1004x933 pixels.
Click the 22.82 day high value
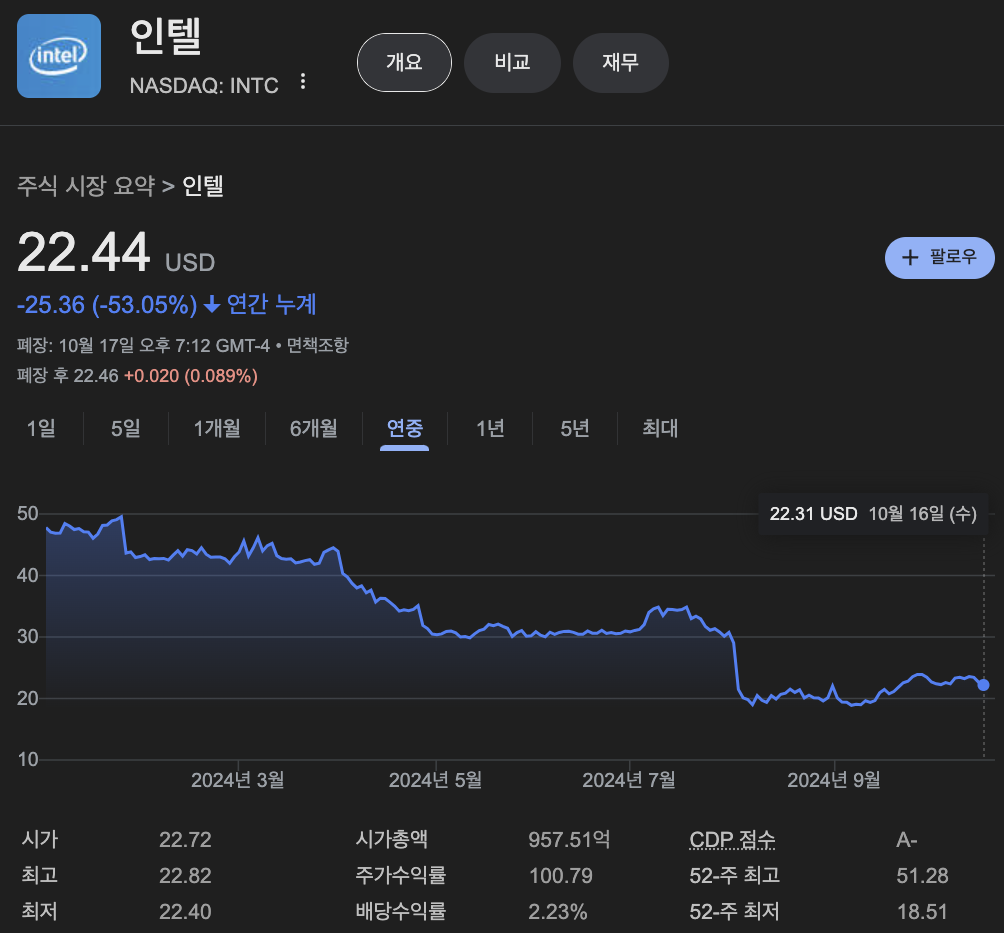[185, 875]
